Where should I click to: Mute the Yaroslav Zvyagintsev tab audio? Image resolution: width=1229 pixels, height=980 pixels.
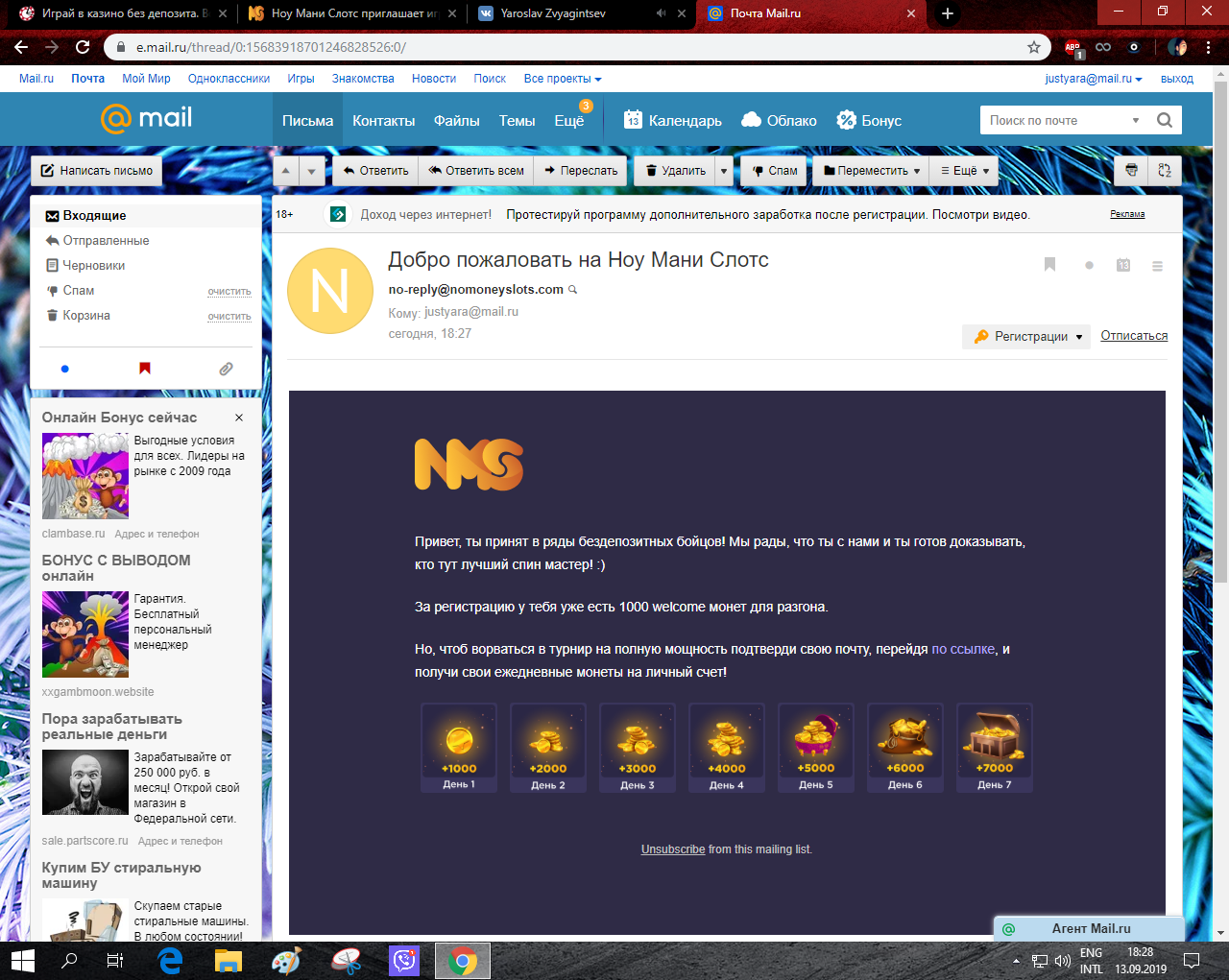click(x=661, y=13)
